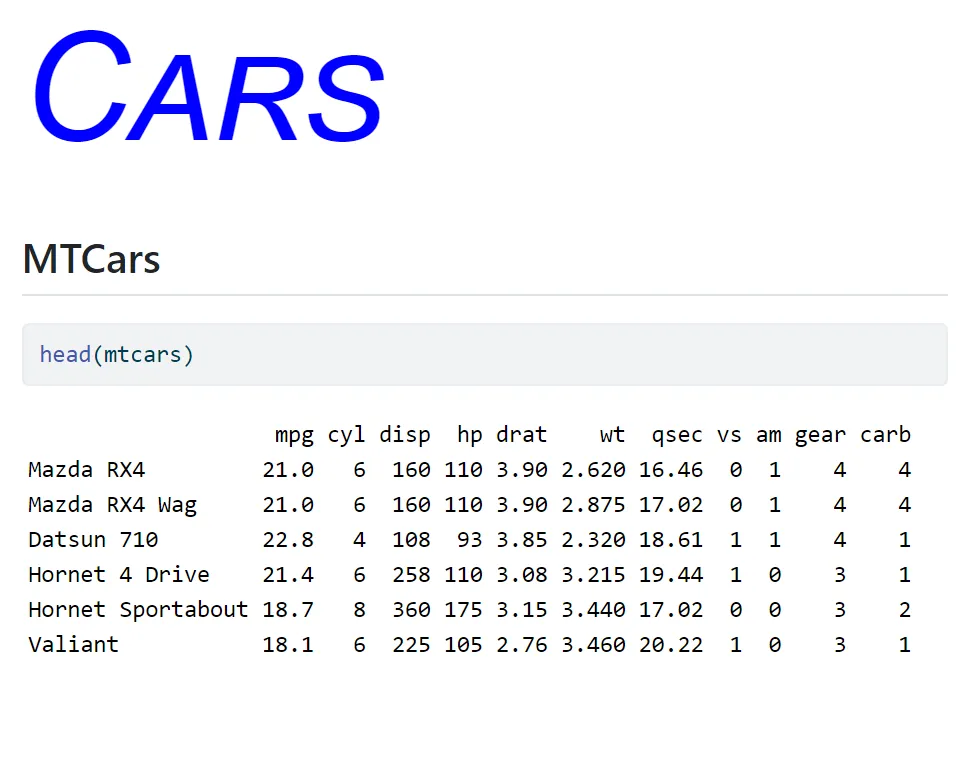Select the Hornet 4 Drive row label

pyautogui.click(x=119, y=575)
